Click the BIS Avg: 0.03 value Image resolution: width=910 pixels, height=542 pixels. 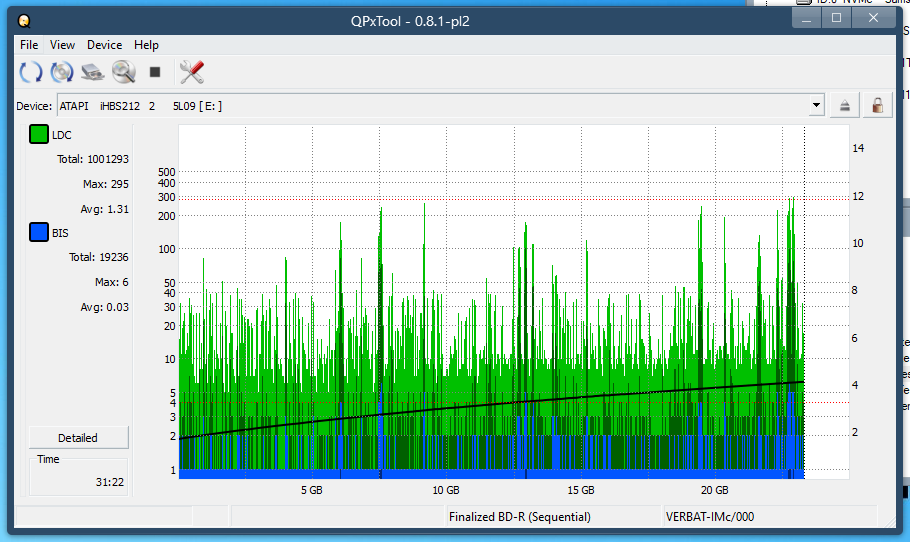pos(104,307)
